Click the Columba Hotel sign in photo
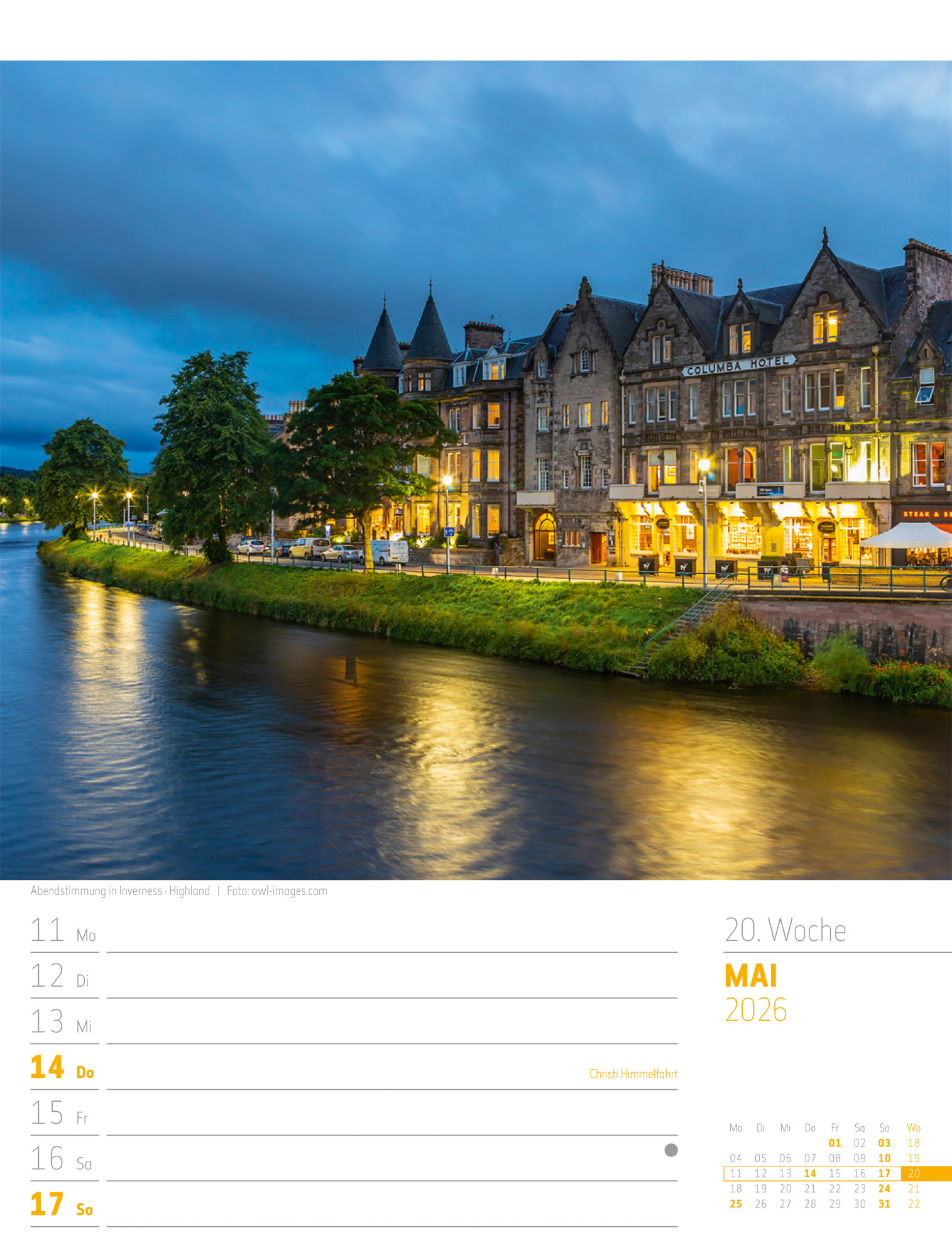 coord(738,365)
